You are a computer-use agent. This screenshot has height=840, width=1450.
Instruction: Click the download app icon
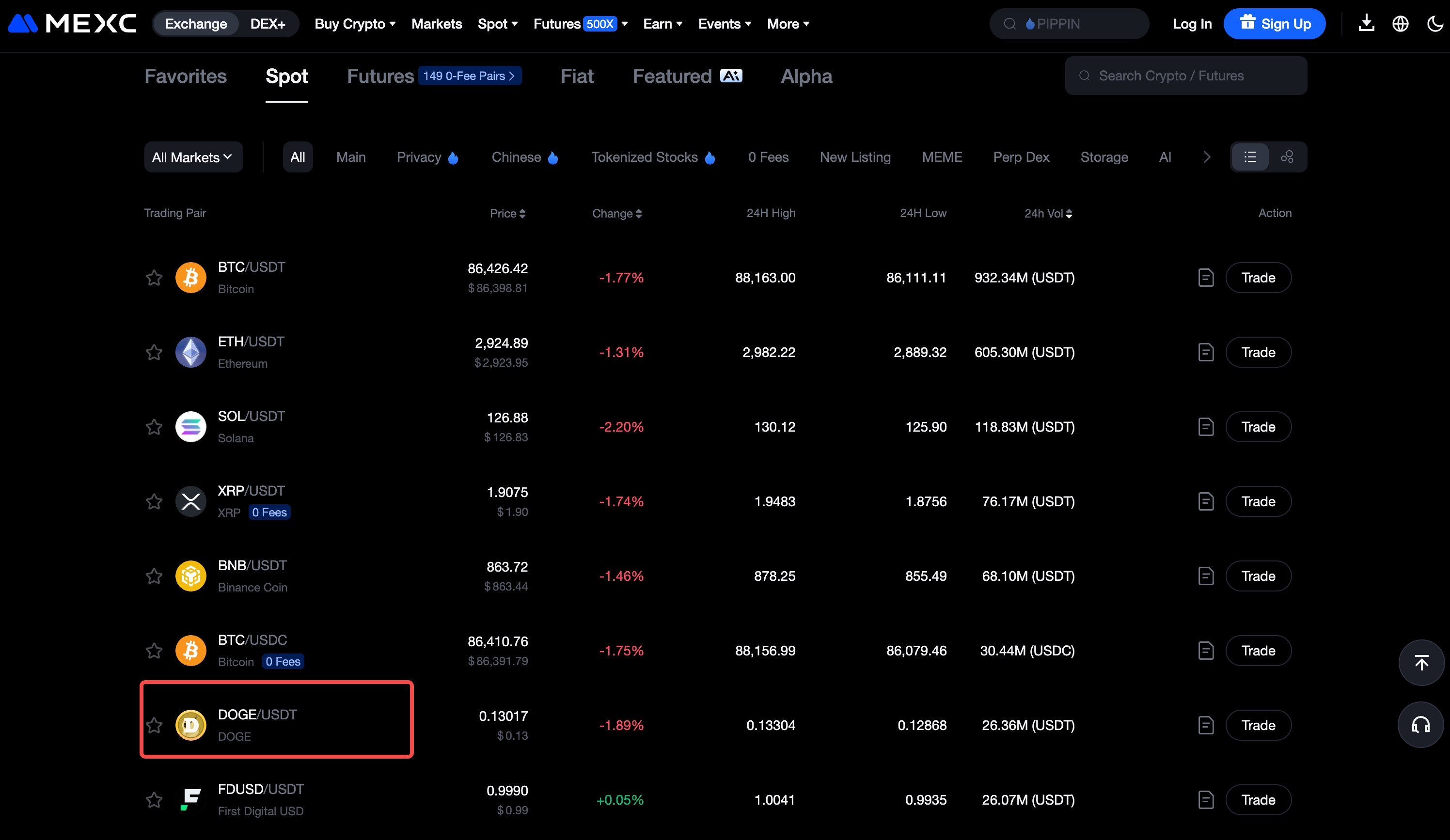click(x=1366, y=24)
